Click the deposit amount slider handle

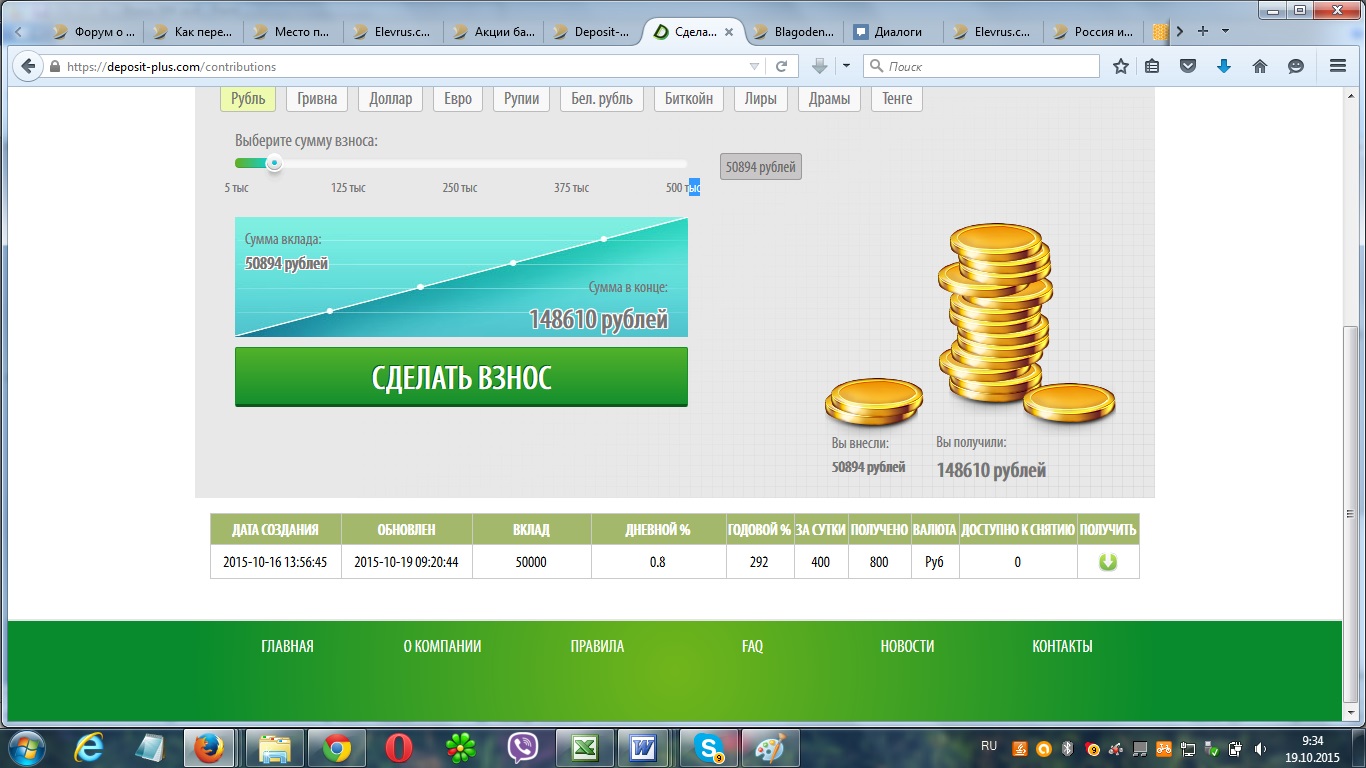273,163
